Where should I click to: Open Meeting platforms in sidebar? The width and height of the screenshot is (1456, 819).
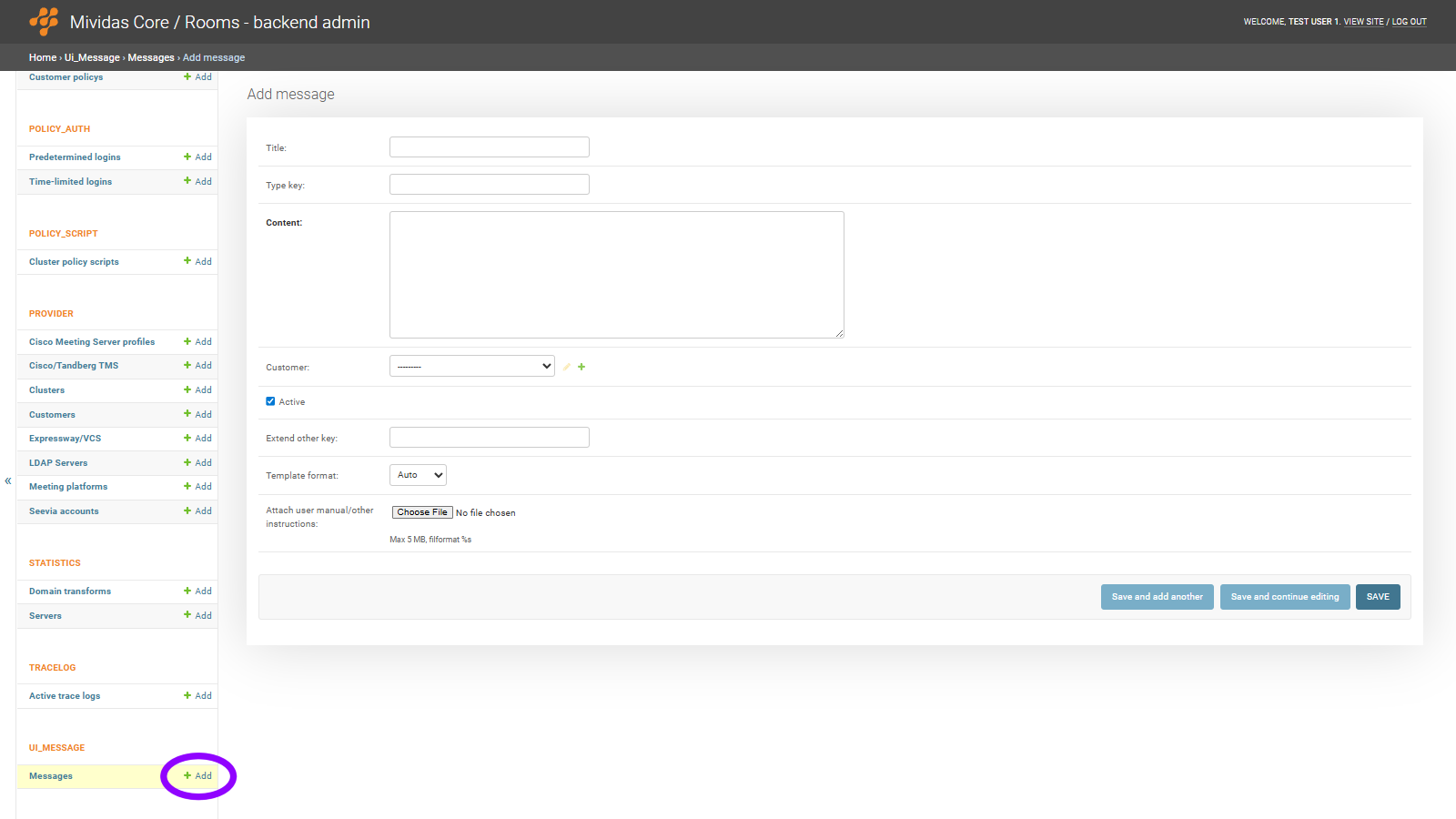(68, 487)
